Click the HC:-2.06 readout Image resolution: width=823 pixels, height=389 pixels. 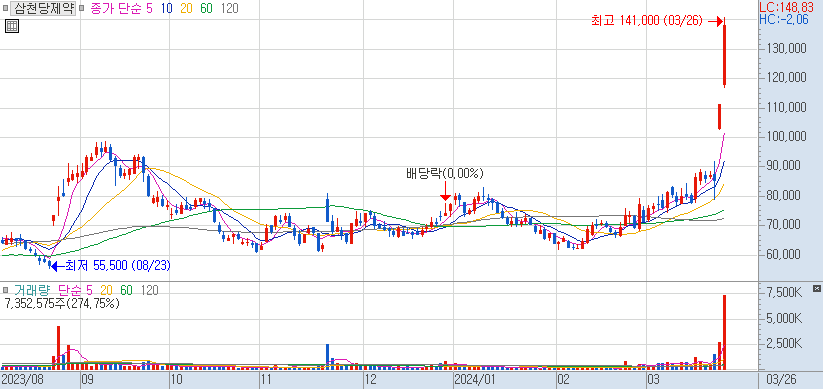(785, 20)
